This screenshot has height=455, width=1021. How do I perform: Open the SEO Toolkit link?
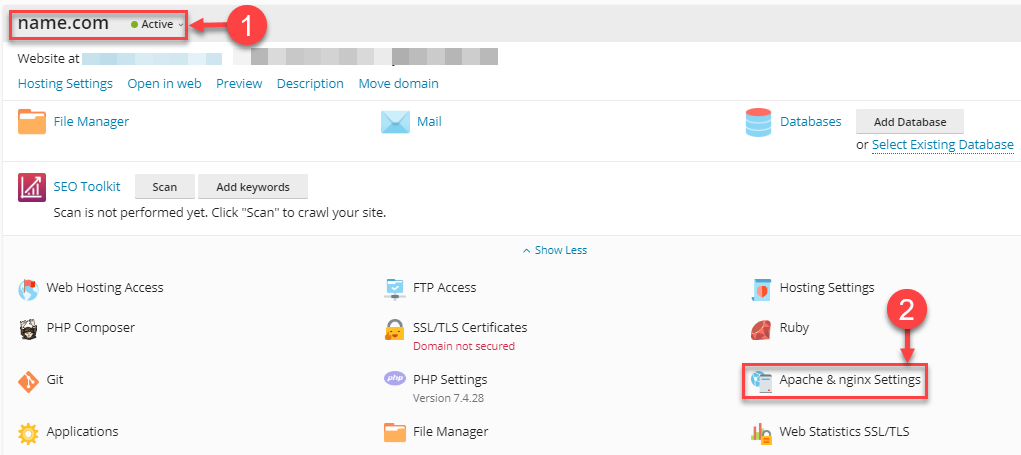coord(87,186)
